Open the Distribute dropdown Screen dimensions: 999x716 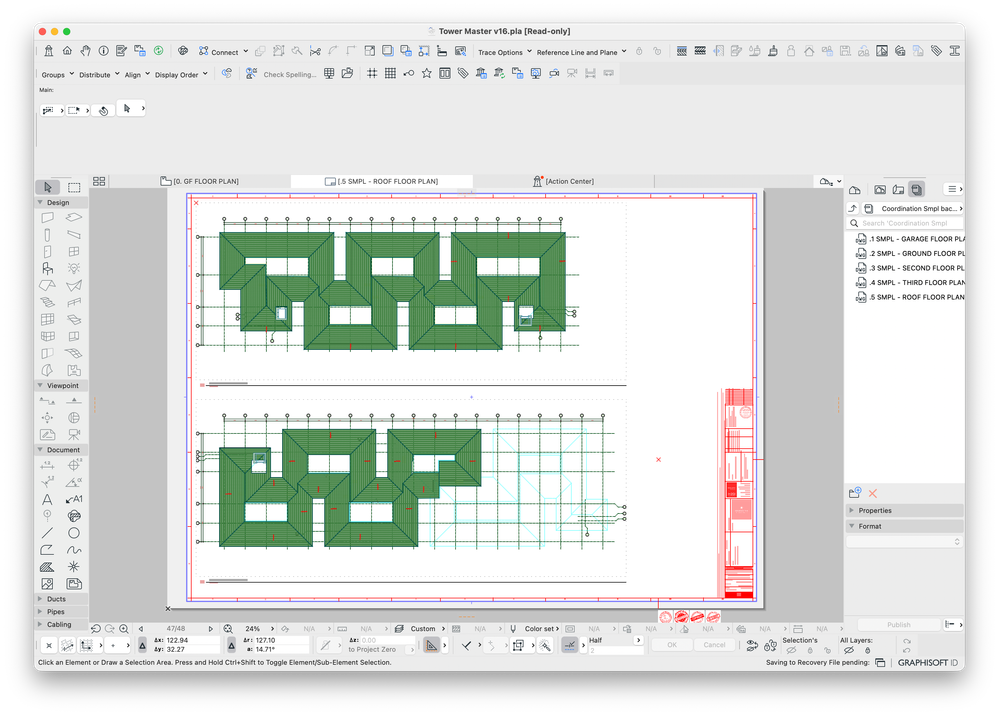click(x=99, y=75)
